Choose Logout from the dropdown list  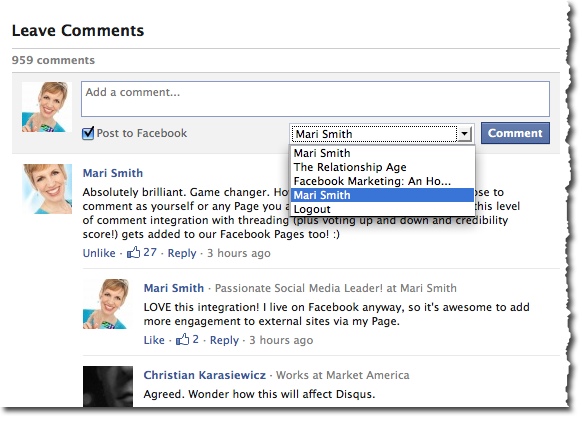(x=382, y=209)
